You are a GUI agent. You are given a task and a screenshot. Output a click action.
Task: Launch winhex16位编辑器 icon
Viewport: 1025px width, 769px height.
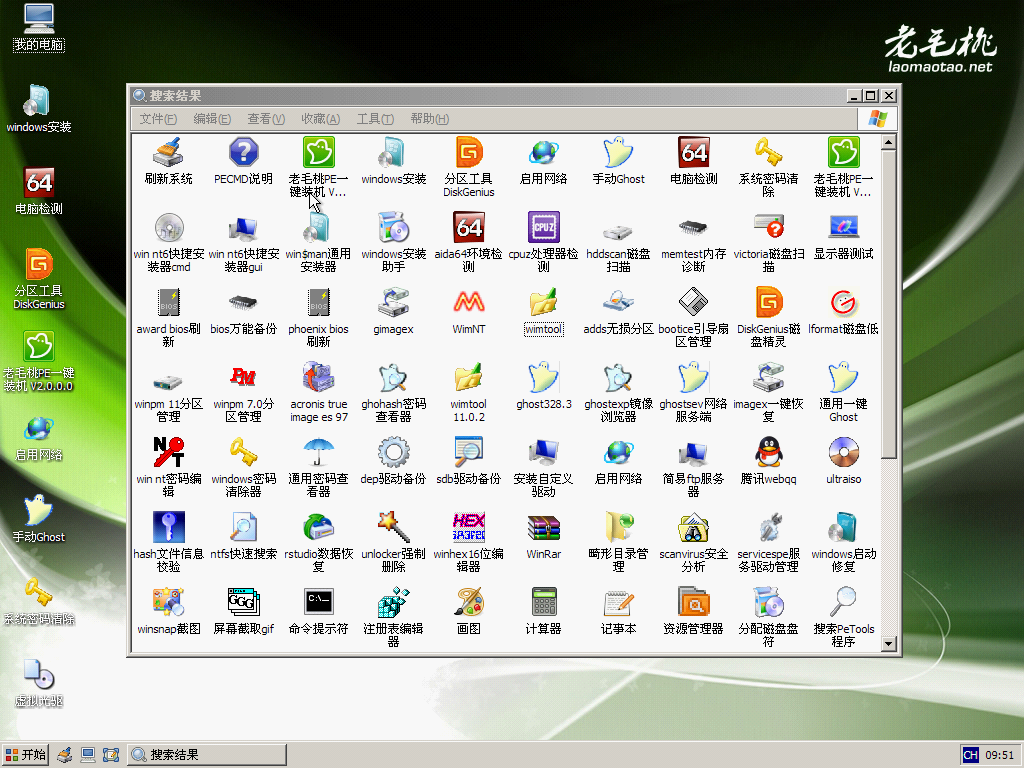[469, 527]
